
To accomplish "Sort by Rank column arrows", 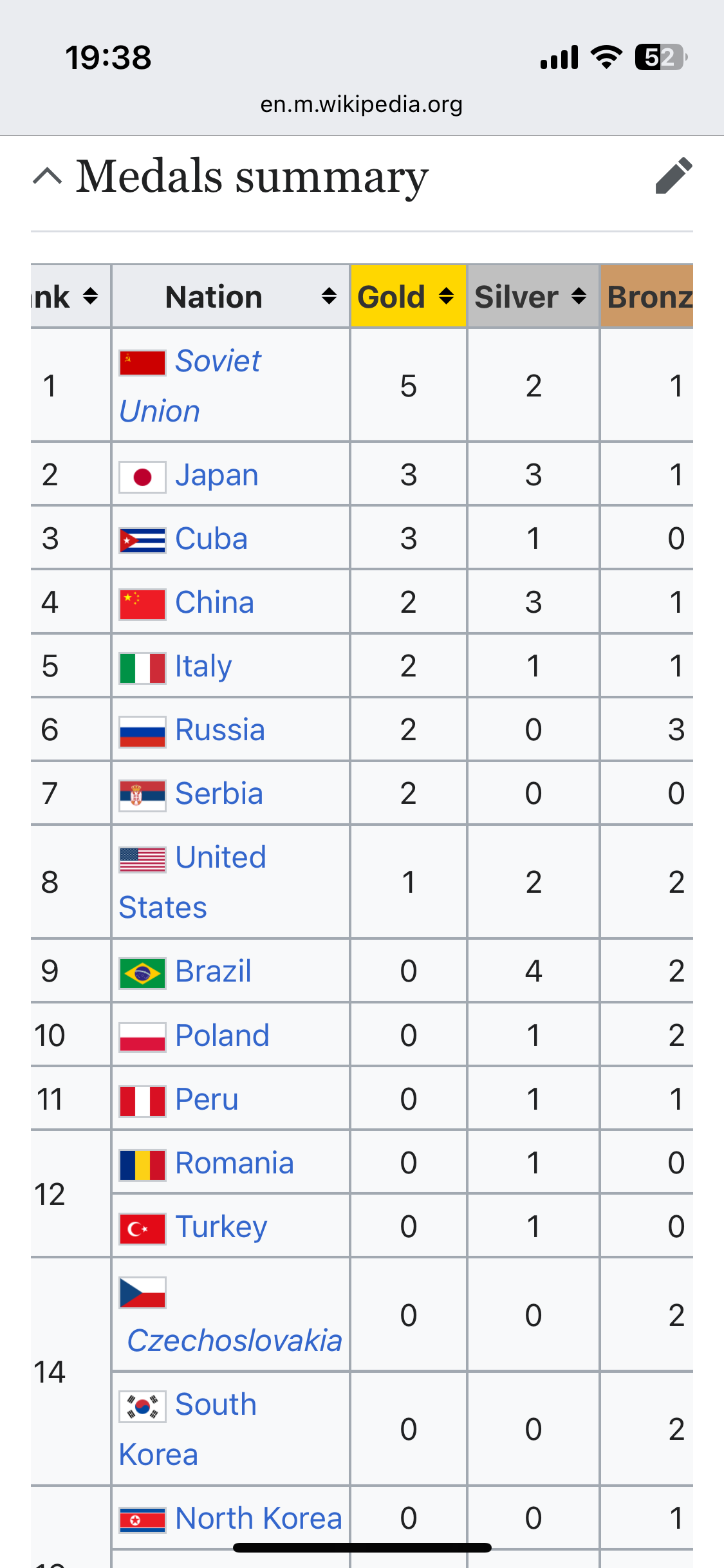I will pyautogui.click(x=91, y=296).
